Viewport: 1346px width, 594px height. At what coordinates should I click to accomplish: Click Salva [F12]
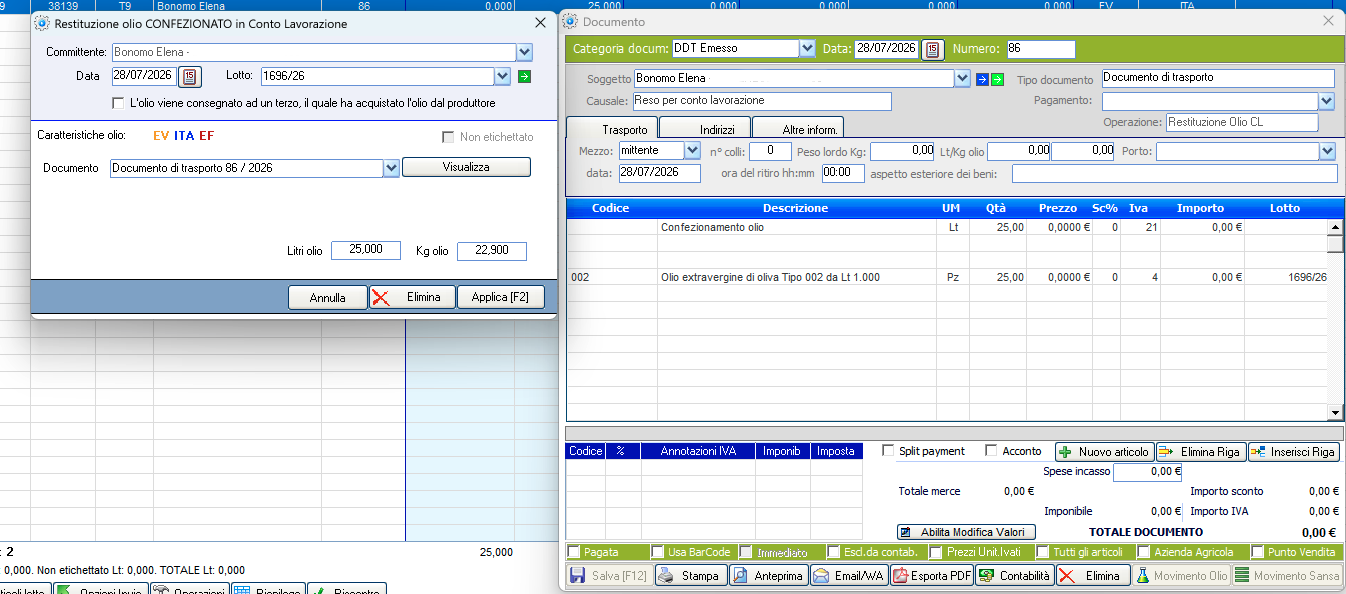point(609,576)
